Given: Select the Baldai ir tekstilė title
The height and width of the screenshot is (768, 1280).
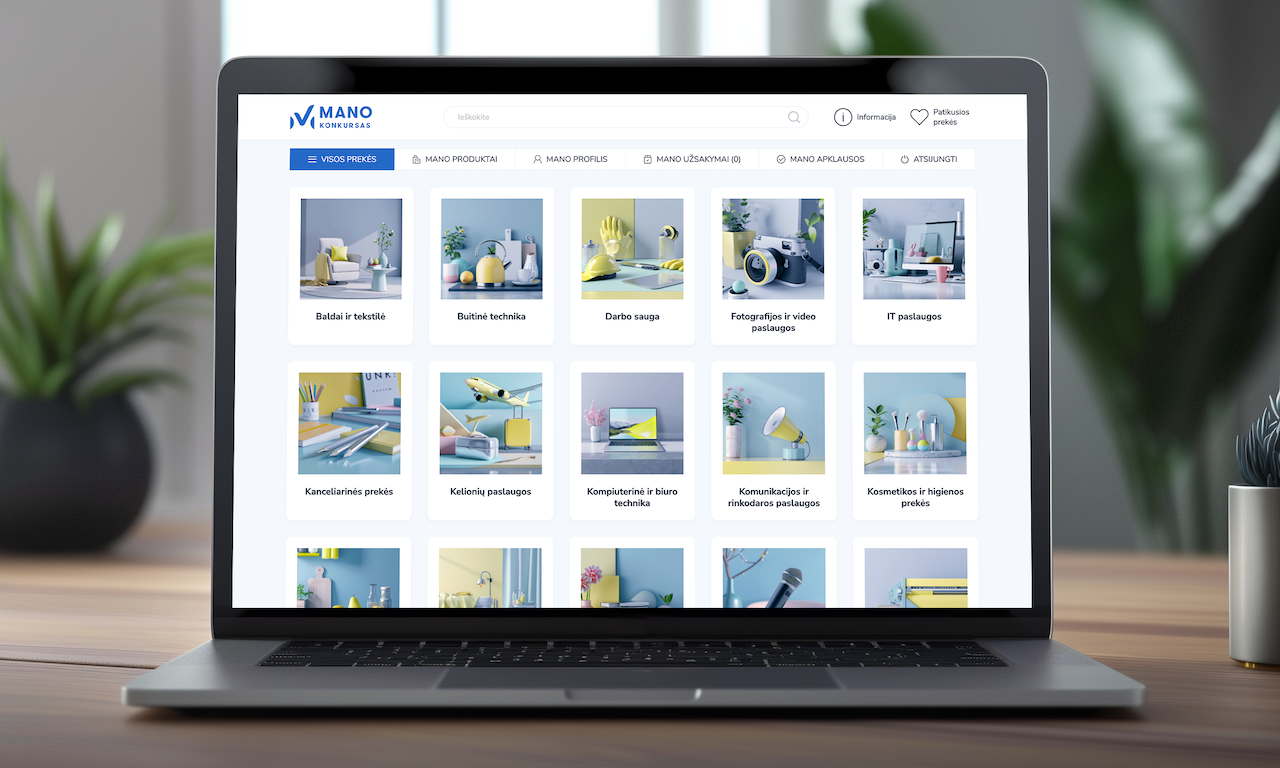Looking at the screenshot, I should (x=351, y=316).
